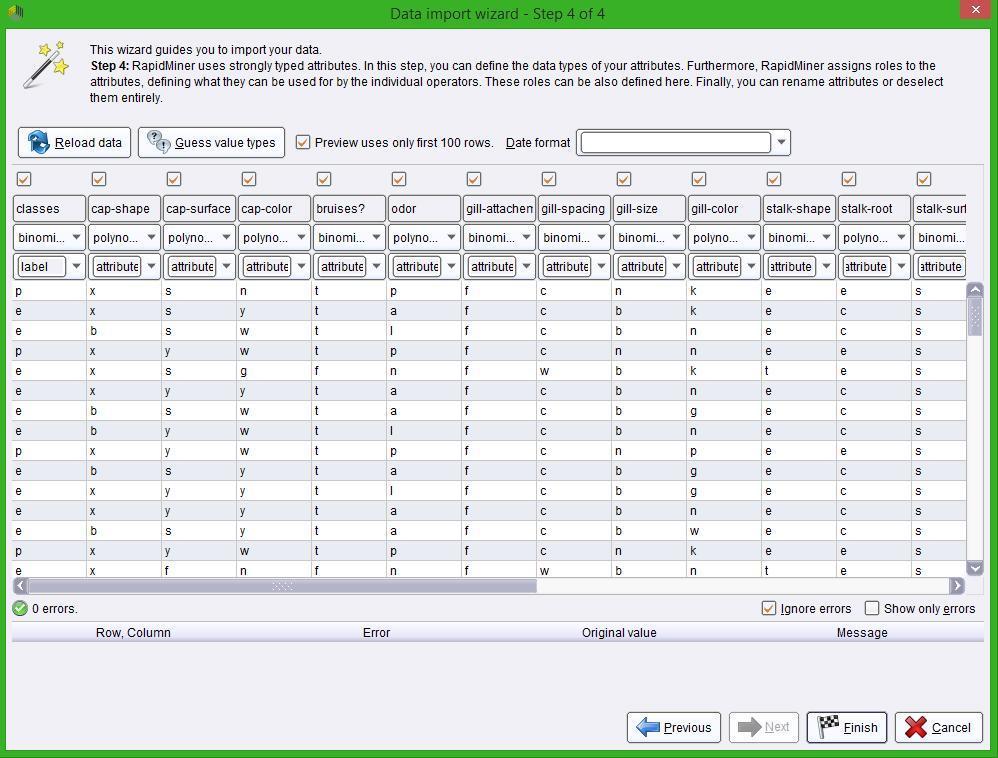Uncheck the gill-attachment column checkbox
The image size is (998, 758).
474,179
